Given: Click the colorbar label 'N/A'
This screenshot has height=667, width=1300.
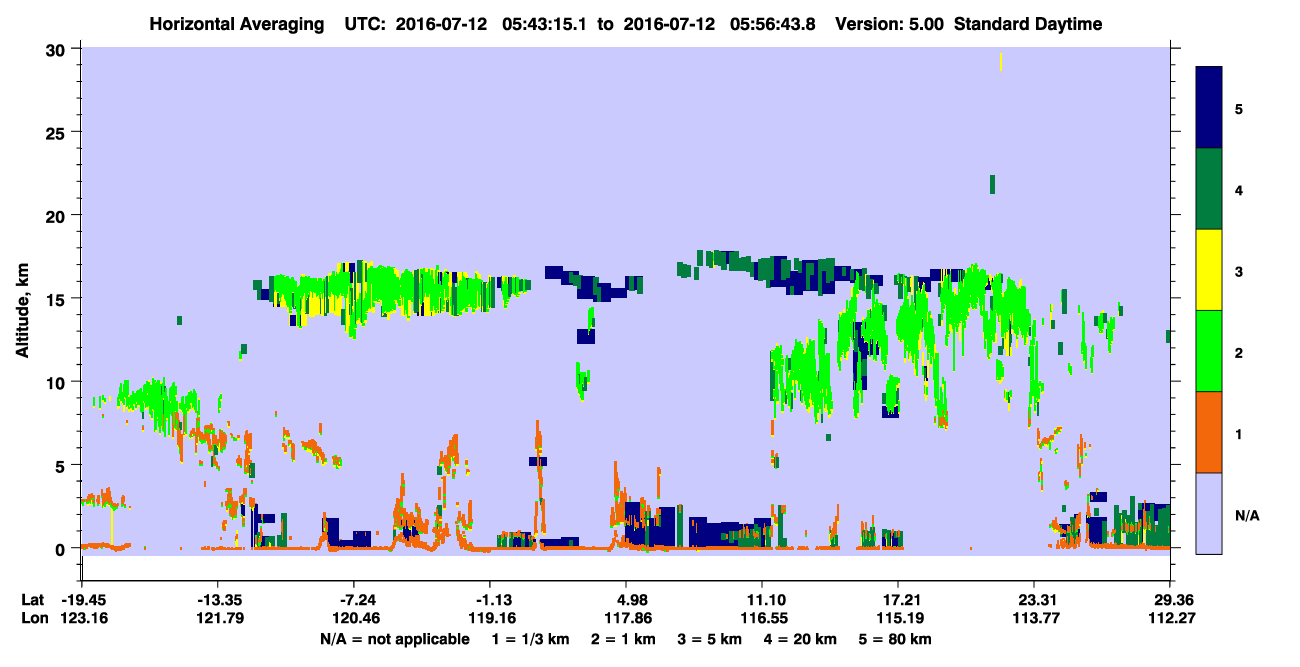Looking at the screenshot, I should [x=1246, y=515].
